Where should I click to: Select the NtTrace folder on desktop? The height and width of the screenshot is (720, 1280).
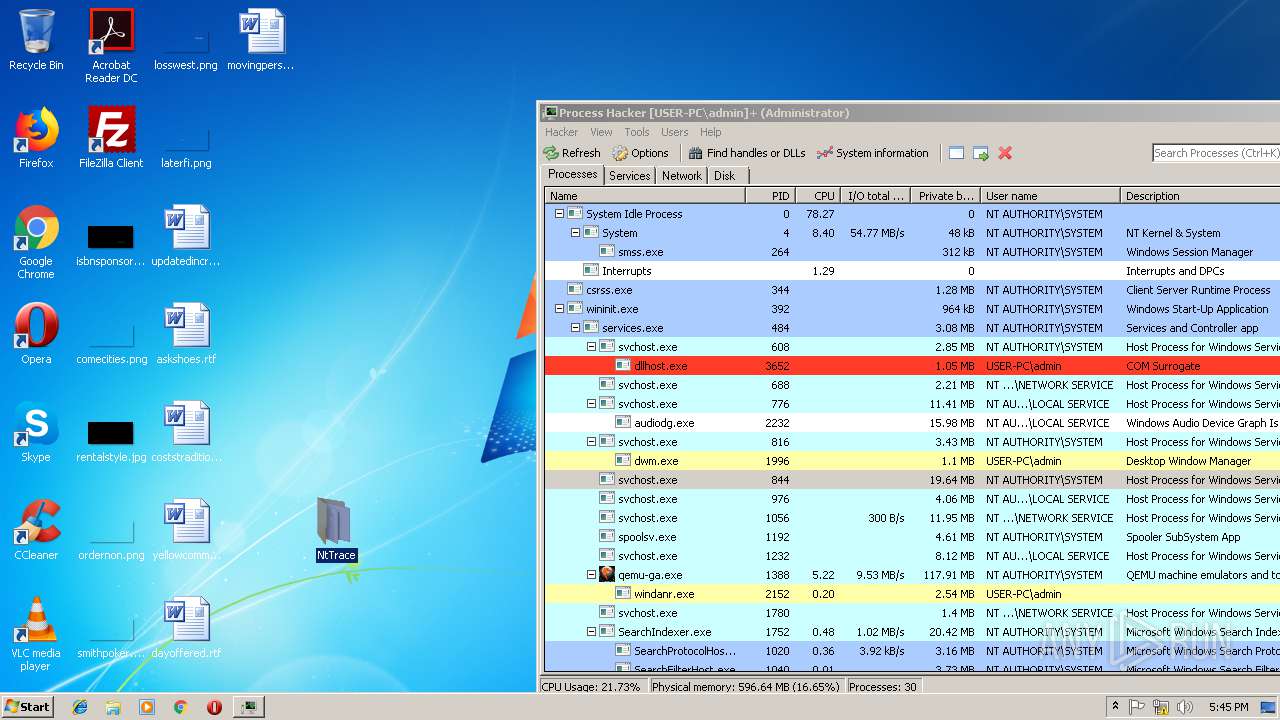336,530
